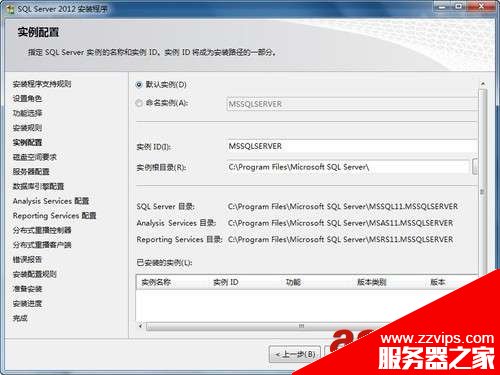This screenshot has width=500, height=375.
Task: Select the 数据库引擎配置 step
Action: 38,187
